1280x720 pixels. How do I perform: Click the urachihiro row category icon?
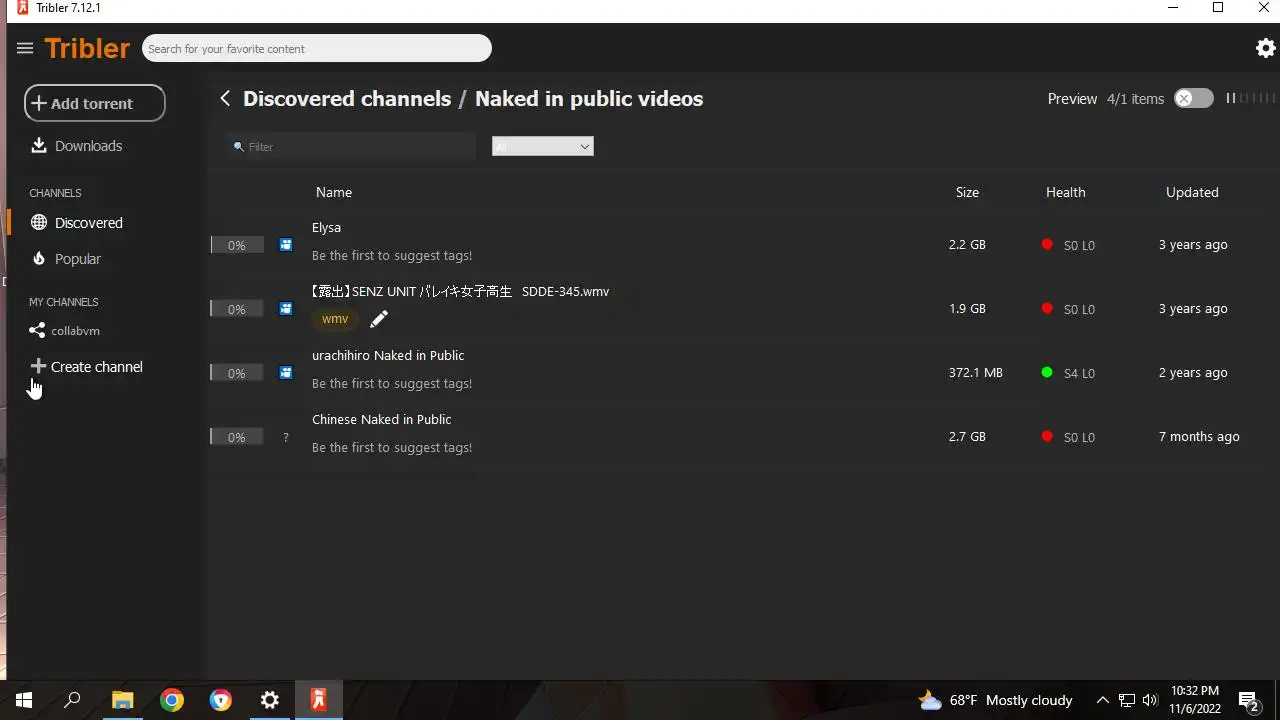click(x=286, y=373)
